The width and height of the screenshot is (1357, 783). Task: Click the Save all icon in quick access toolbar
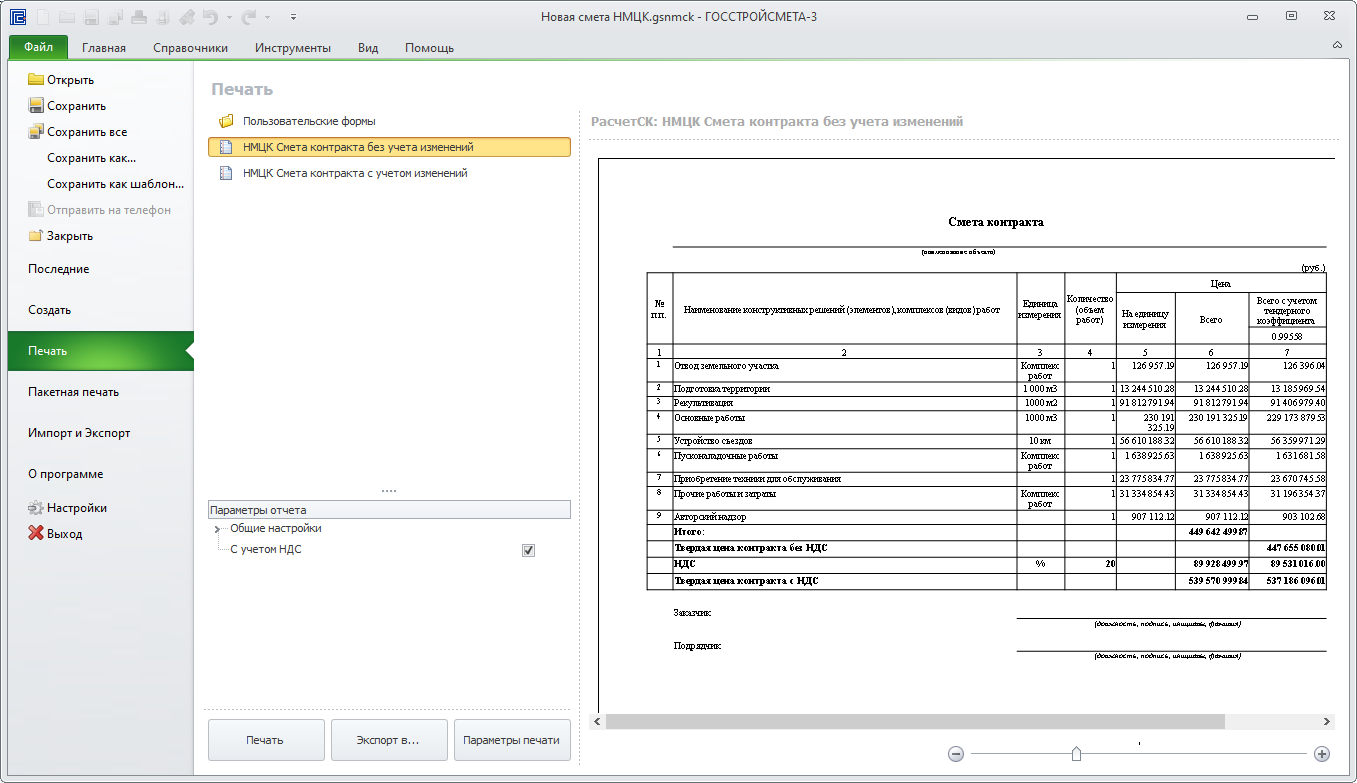(x=115, y=16)
